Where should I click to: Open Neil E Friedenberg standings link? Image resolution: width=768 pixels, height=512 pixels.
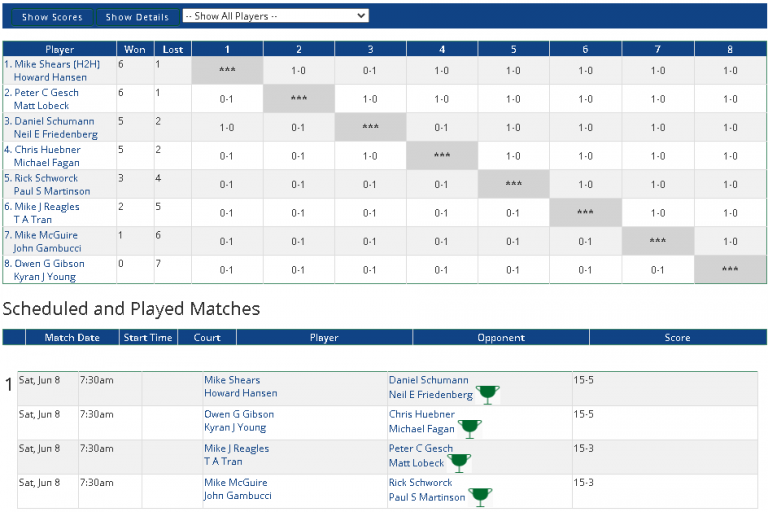(x=55, y=134)
